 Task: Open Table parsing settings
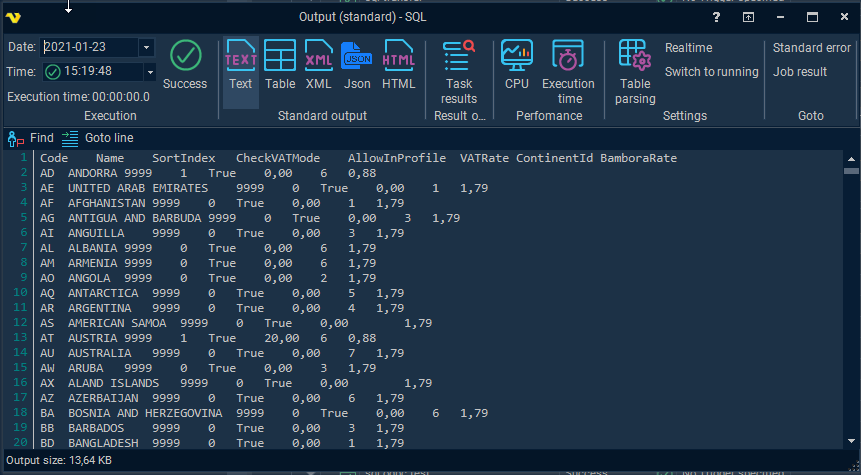[x=635, y=72]
